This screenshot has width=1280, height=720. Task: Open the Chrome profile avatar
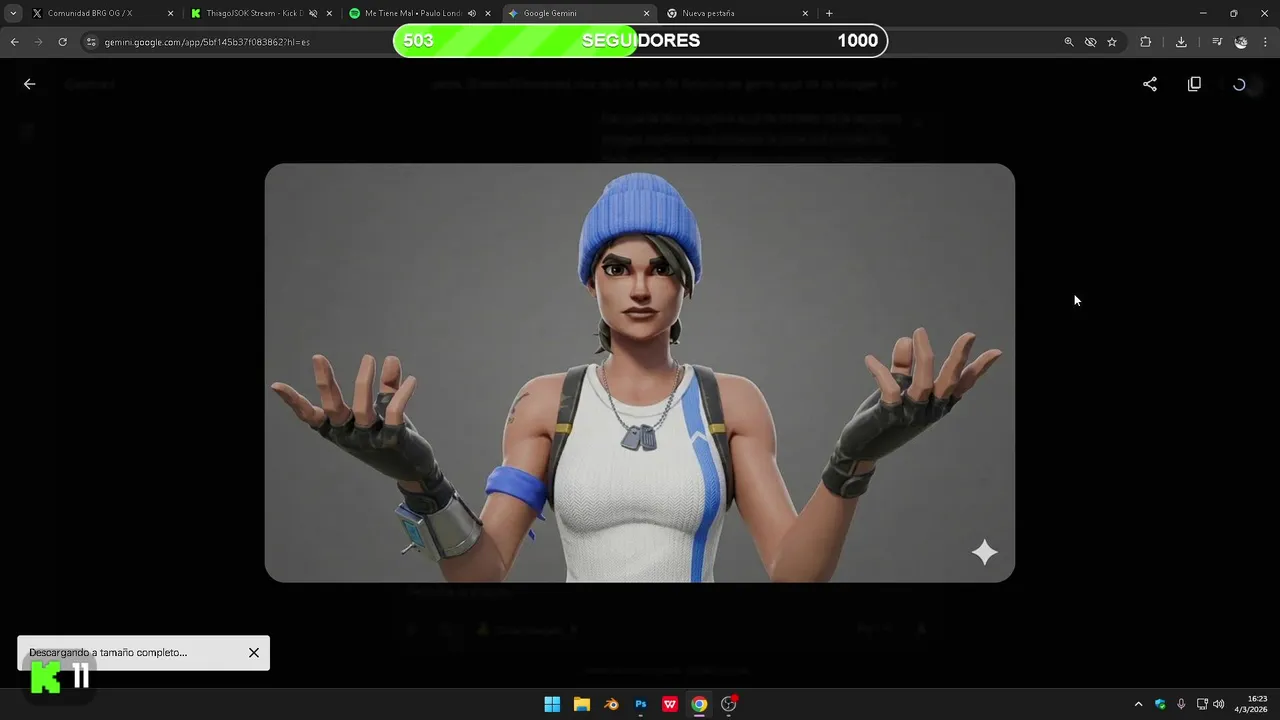(1241, 42)
